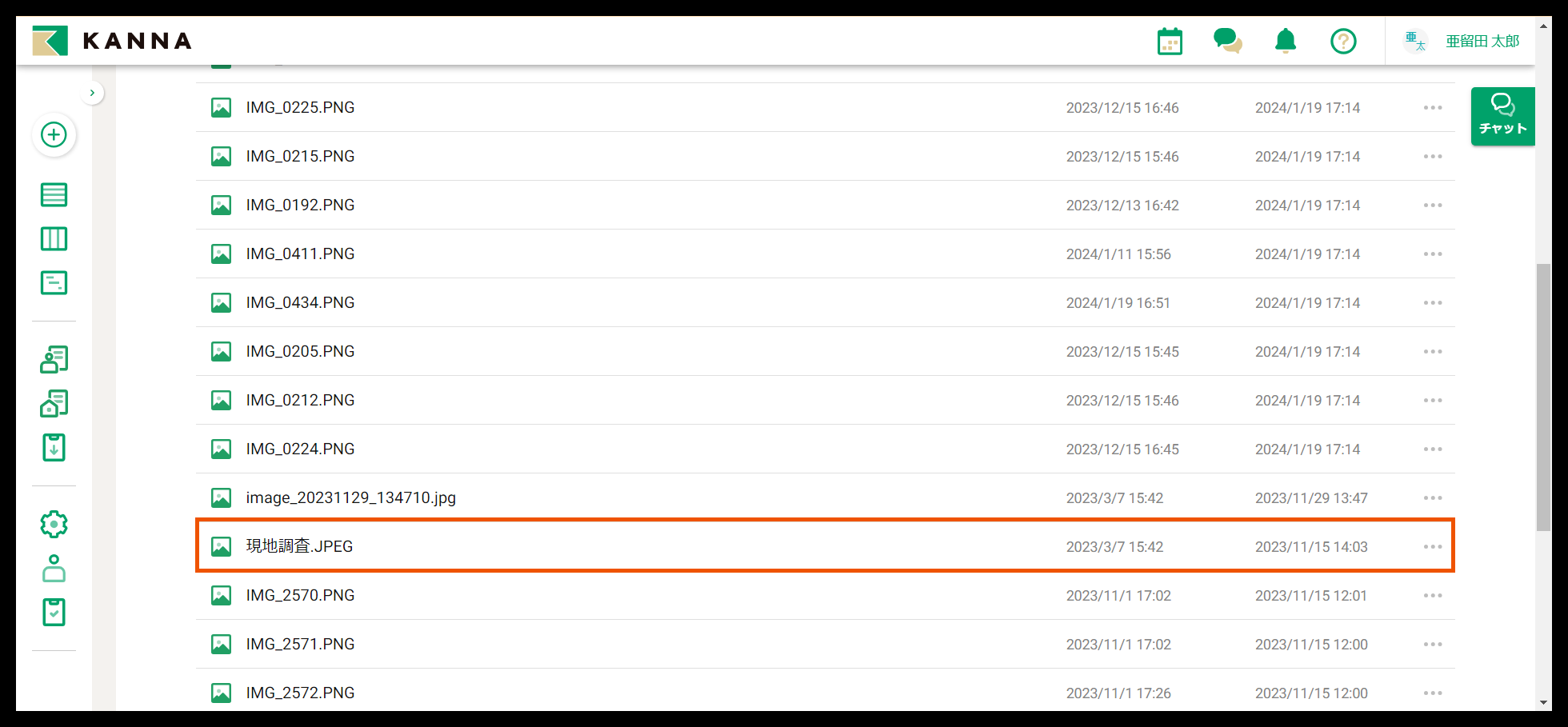Click the help question mark icon

(1343, 41)
